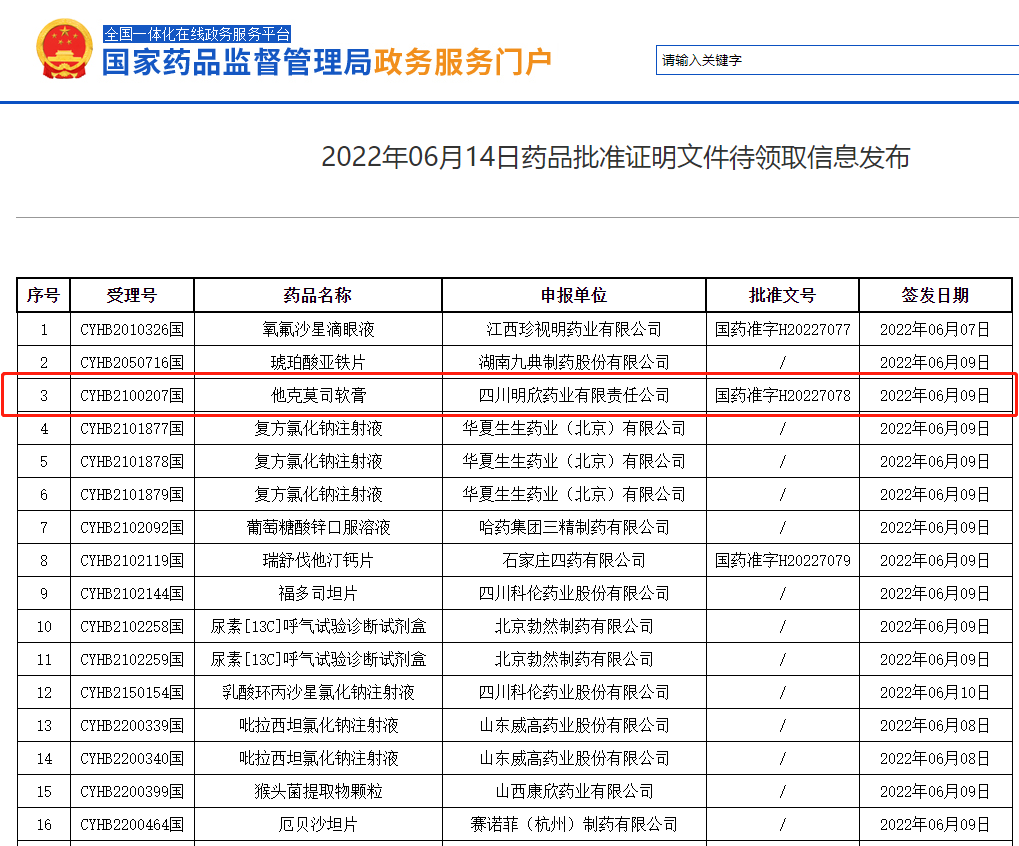1019x846 pixels.
Task: Click the 药品名称 column header
Action: pos(318,296)
